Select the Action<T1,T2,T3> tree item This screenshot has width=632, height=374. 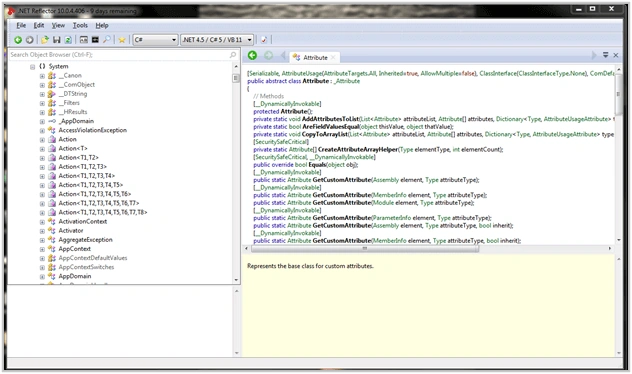83,167
